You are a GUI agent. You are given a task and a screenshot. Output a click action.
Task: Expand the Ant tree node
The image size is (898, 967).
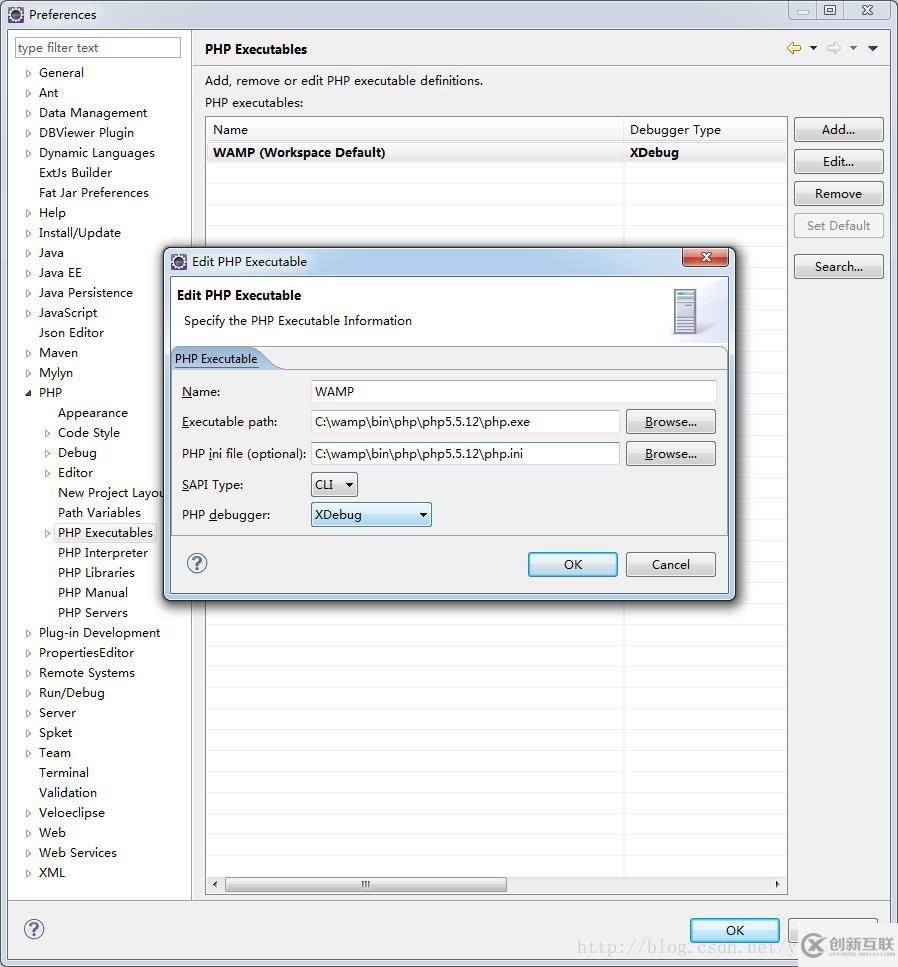(x=28, y=93)
